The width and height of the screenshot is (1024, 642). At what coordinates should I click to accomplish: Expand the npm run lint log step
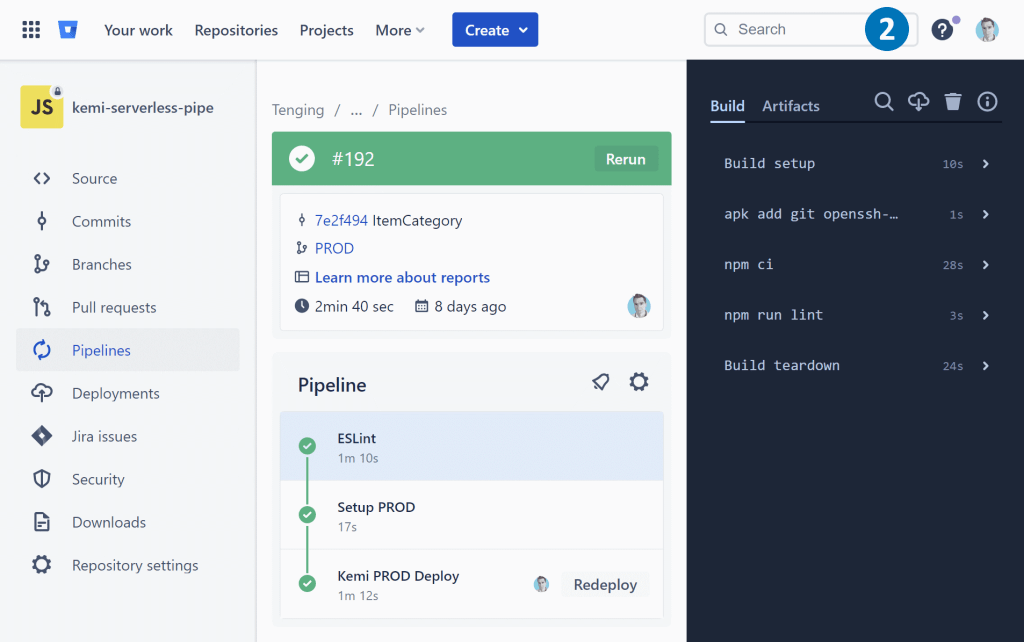point(985,315)
